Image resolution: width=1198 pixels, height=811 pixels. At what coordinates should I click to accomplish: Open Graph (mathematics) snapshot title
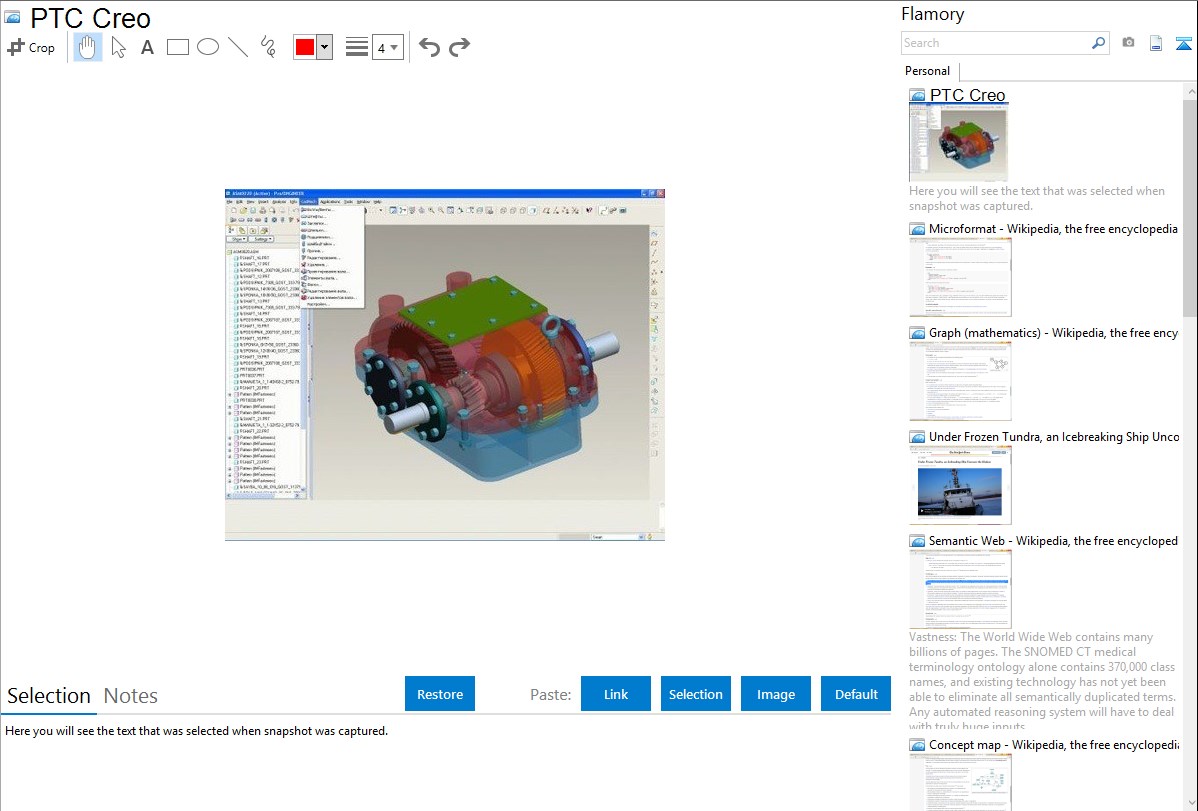(1053, 333)
